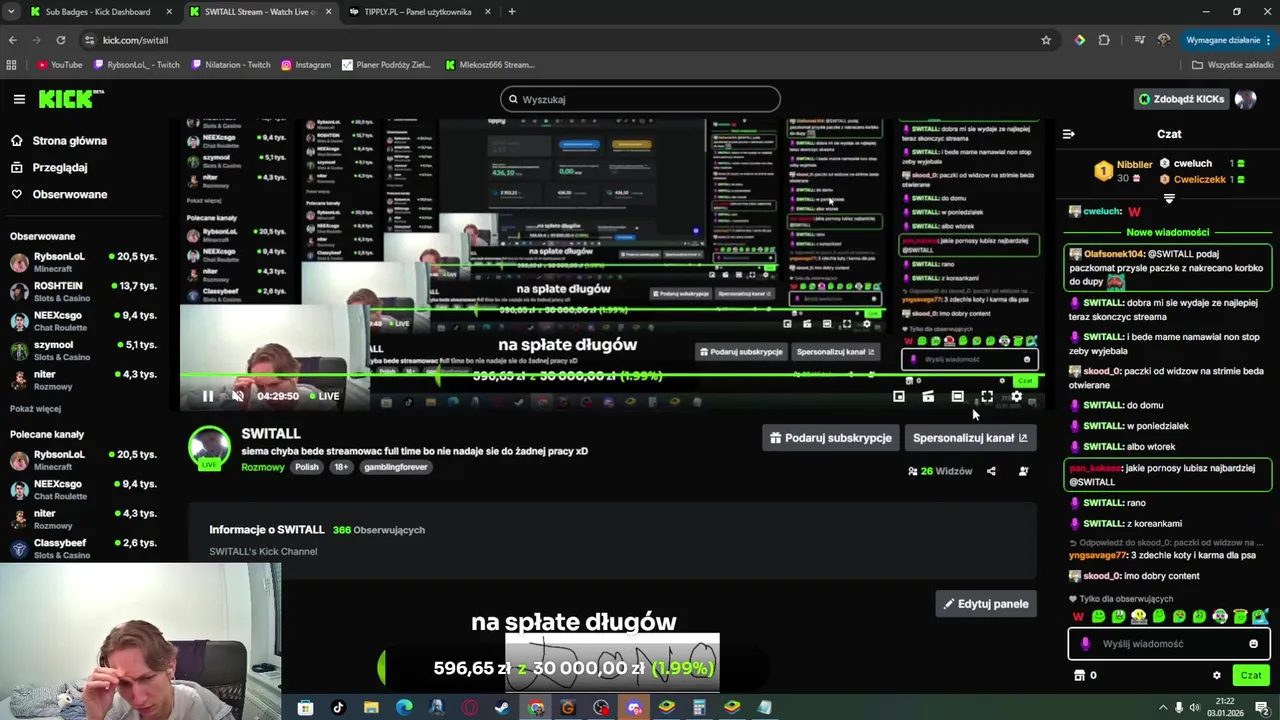The image size is (1280, 720).
Task: Open YouTube bookmark
Action: tap(60, 65)
